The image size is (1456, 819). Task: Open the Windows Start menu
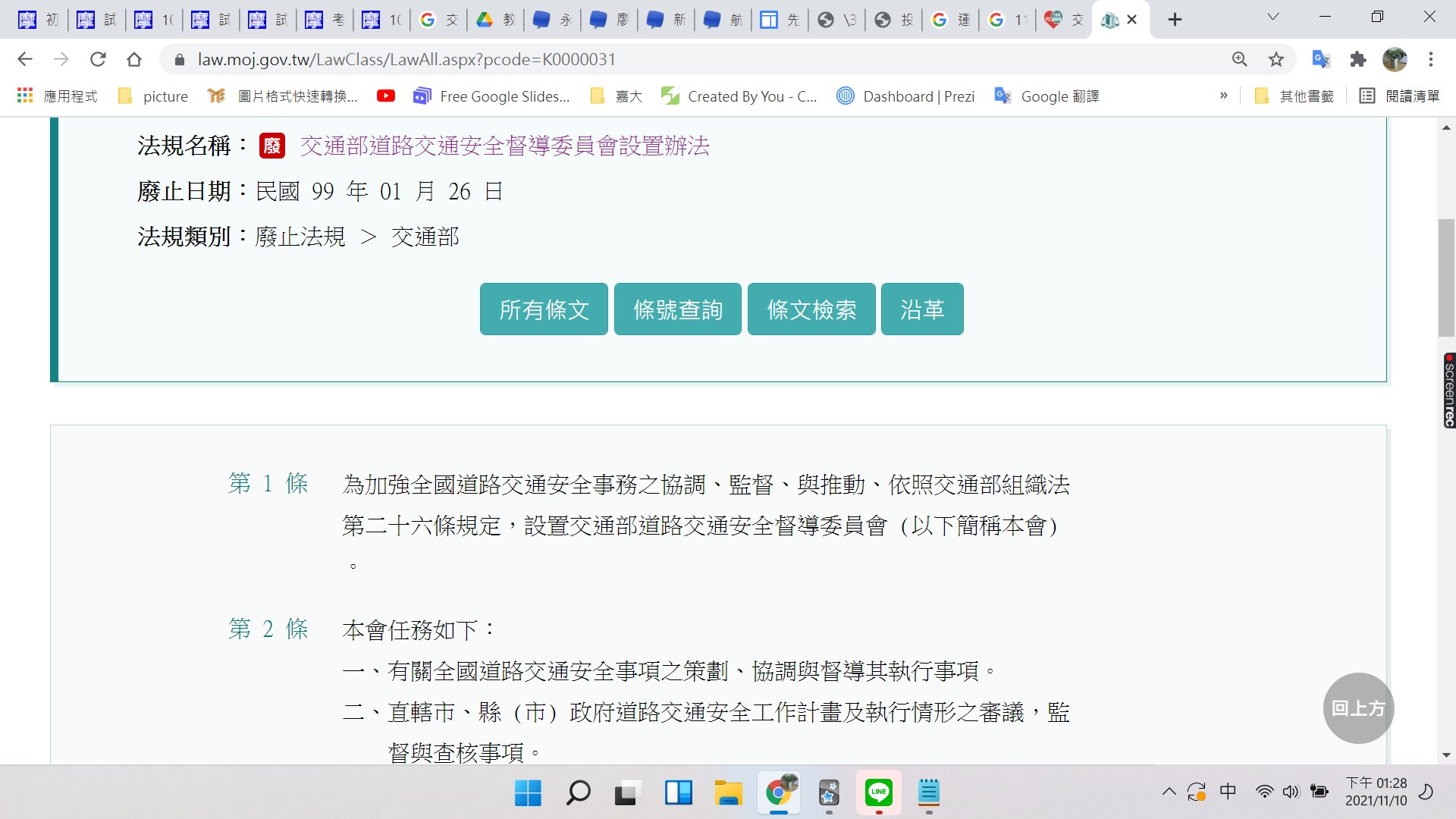528,792
